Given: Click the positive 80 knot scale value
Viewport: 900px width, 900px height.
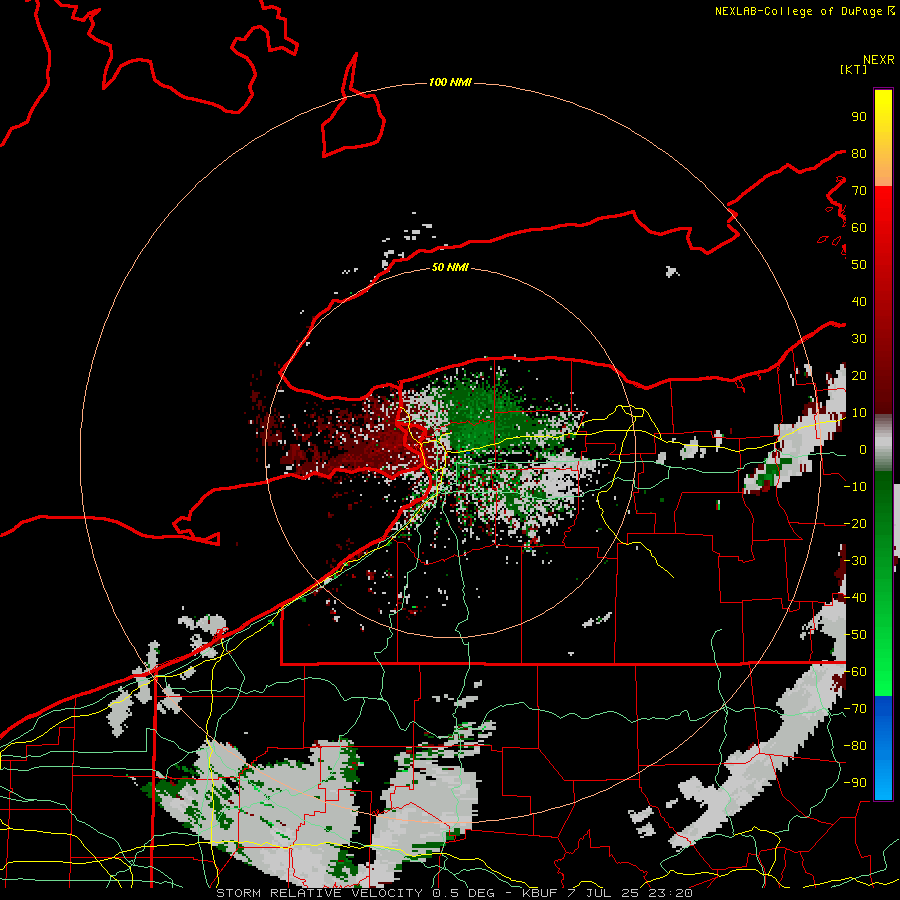Looking at the screenshot, I should pos(859,153).
